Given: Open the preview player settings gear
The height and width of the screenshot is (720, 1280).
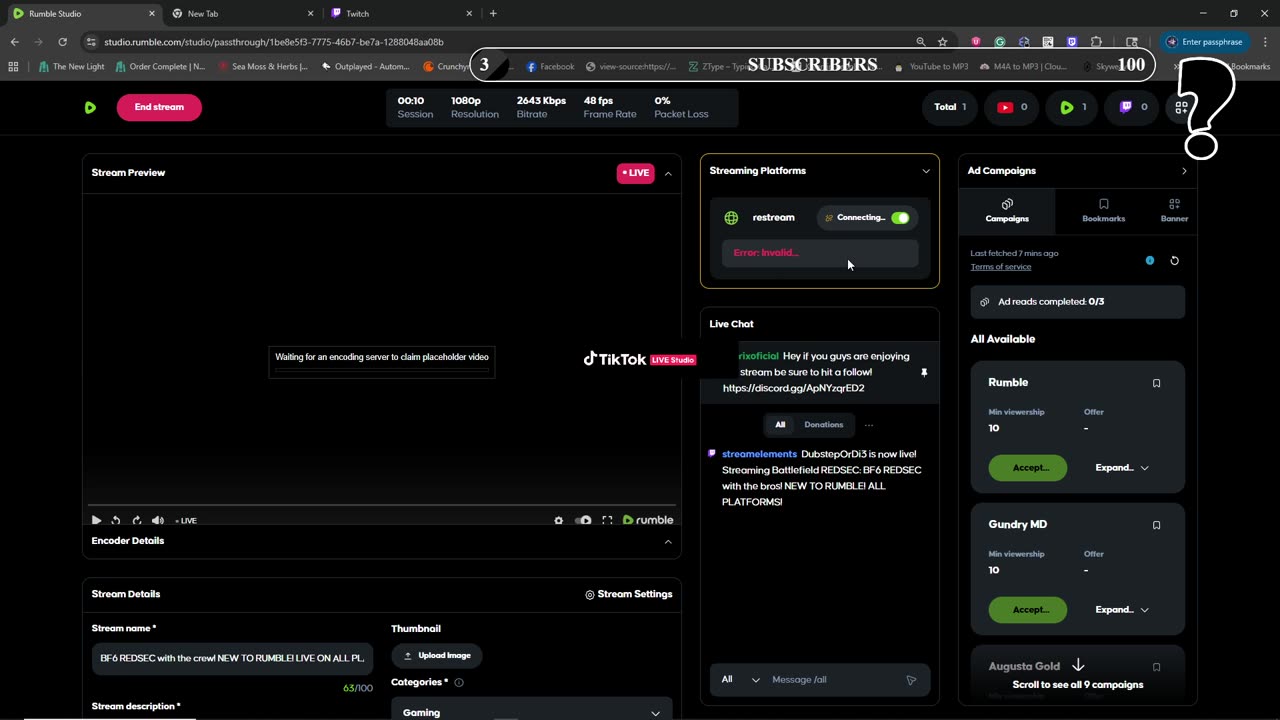Looking at the screenshot, I should click(559, 520).
